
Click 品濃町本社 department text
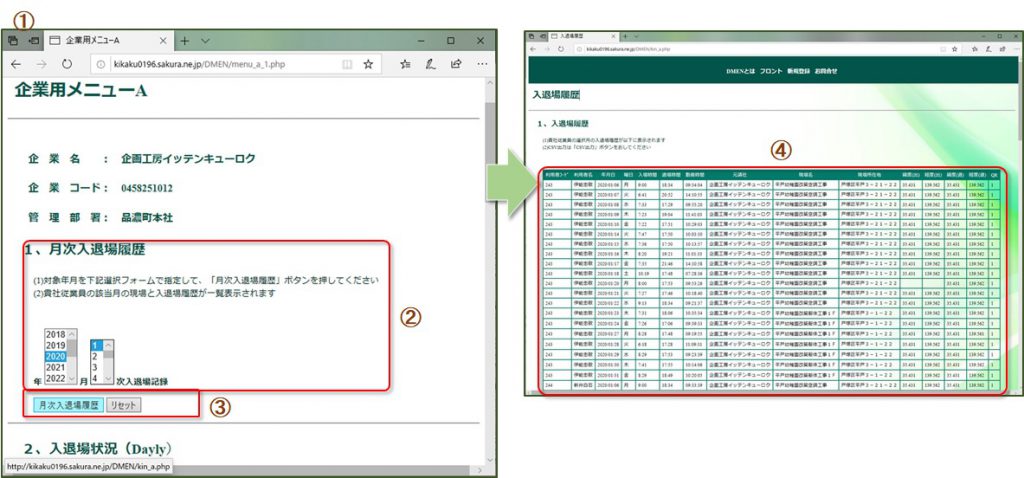(147, 217)
